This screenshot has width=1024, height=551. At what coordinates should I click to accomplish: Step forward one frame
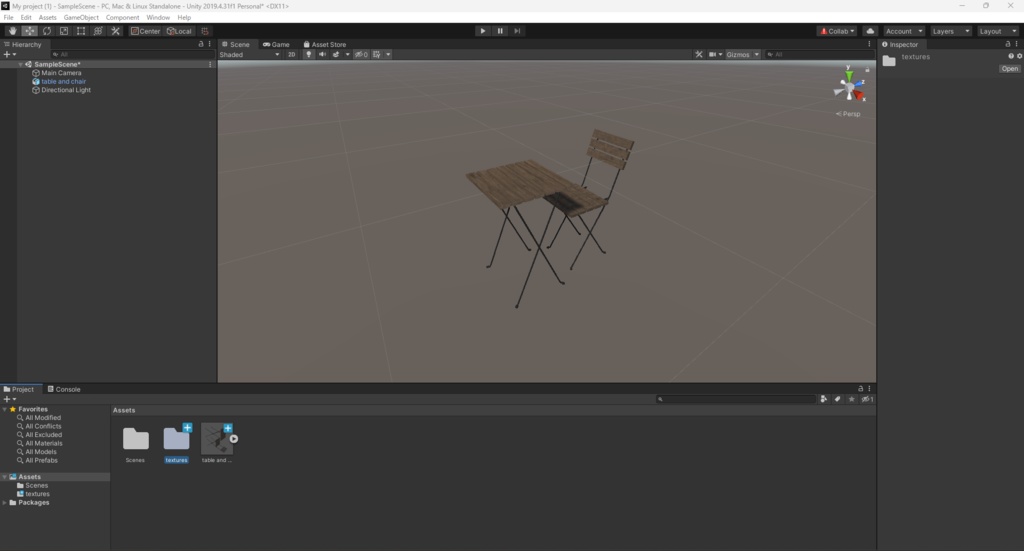(x=517, y=31)
